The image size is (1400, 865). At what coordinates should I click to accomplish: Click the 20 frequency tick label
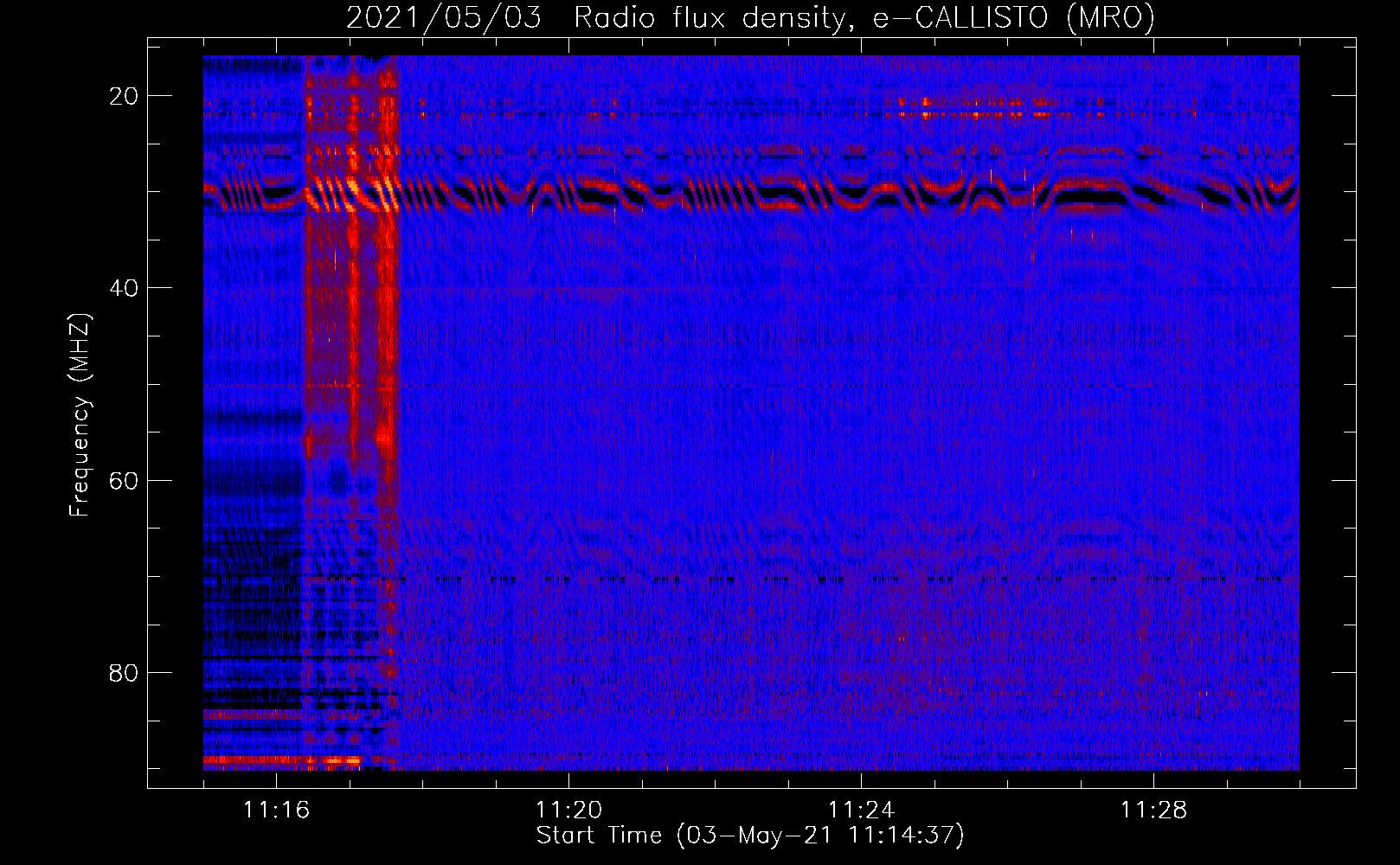tap(124, 96)
